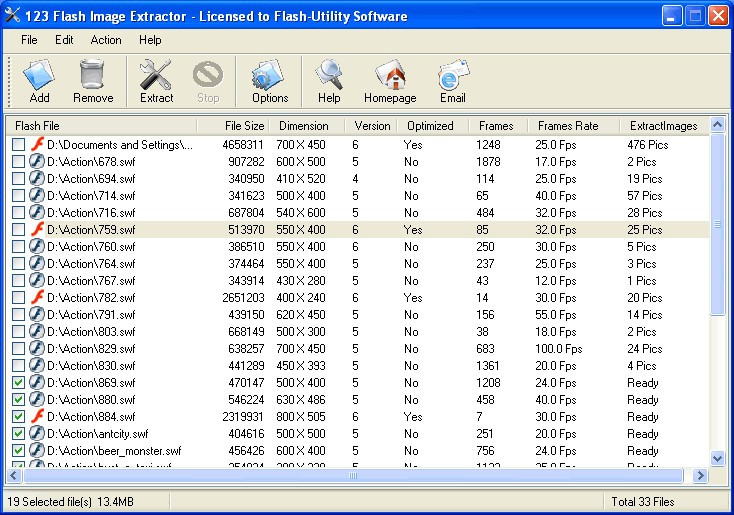734x515 pixels.
Task: Click the file icon beside 694.swf
Action: coord(37,178)
